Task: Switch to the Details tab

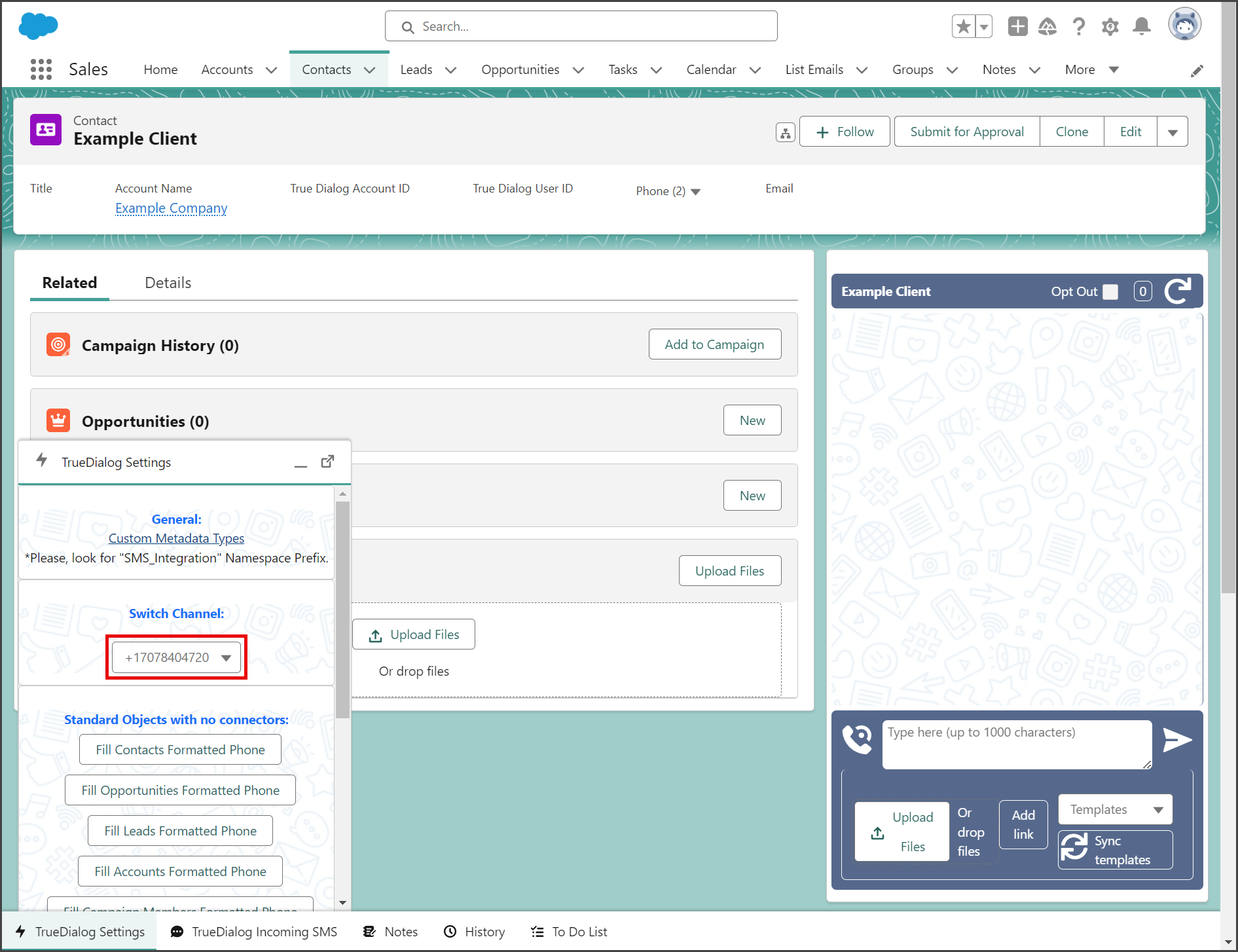Action: [168, 283]
